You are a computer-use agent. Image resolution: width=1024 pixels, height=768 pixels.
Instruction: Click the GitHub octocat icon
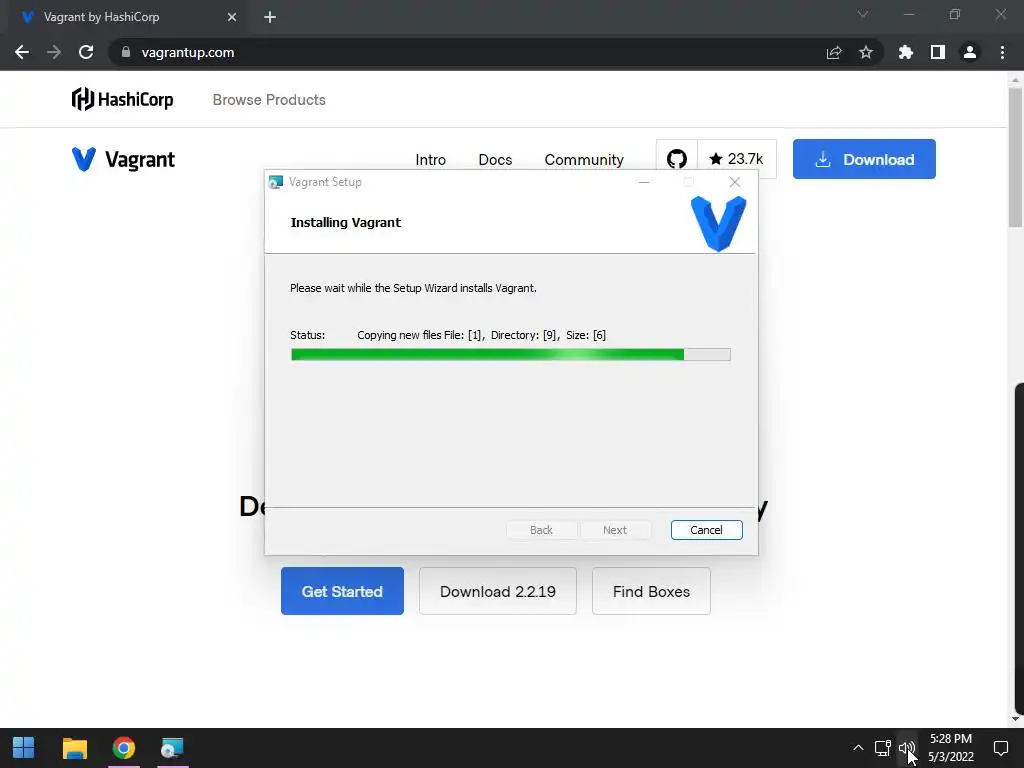pos(677,159)
